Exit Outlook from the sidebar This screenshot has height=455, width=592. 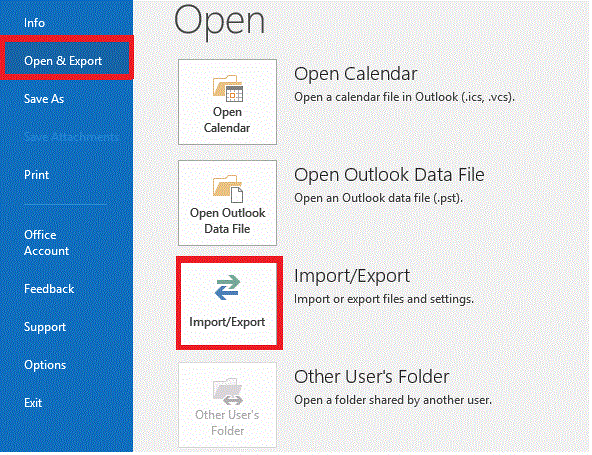coord(33,403)
